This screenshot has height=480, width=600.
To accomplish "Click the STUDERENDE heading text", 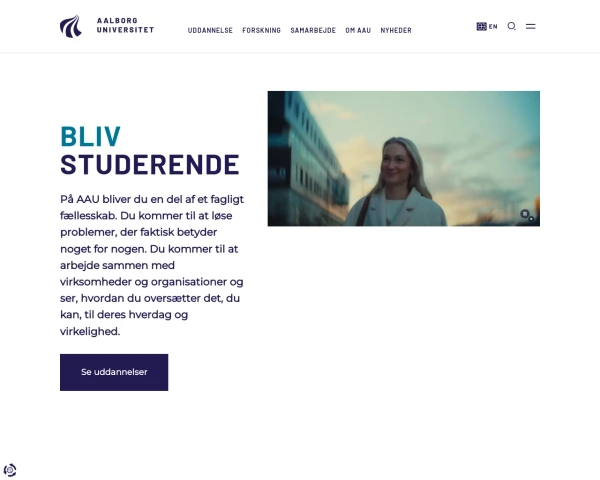I will pos(150,165).
